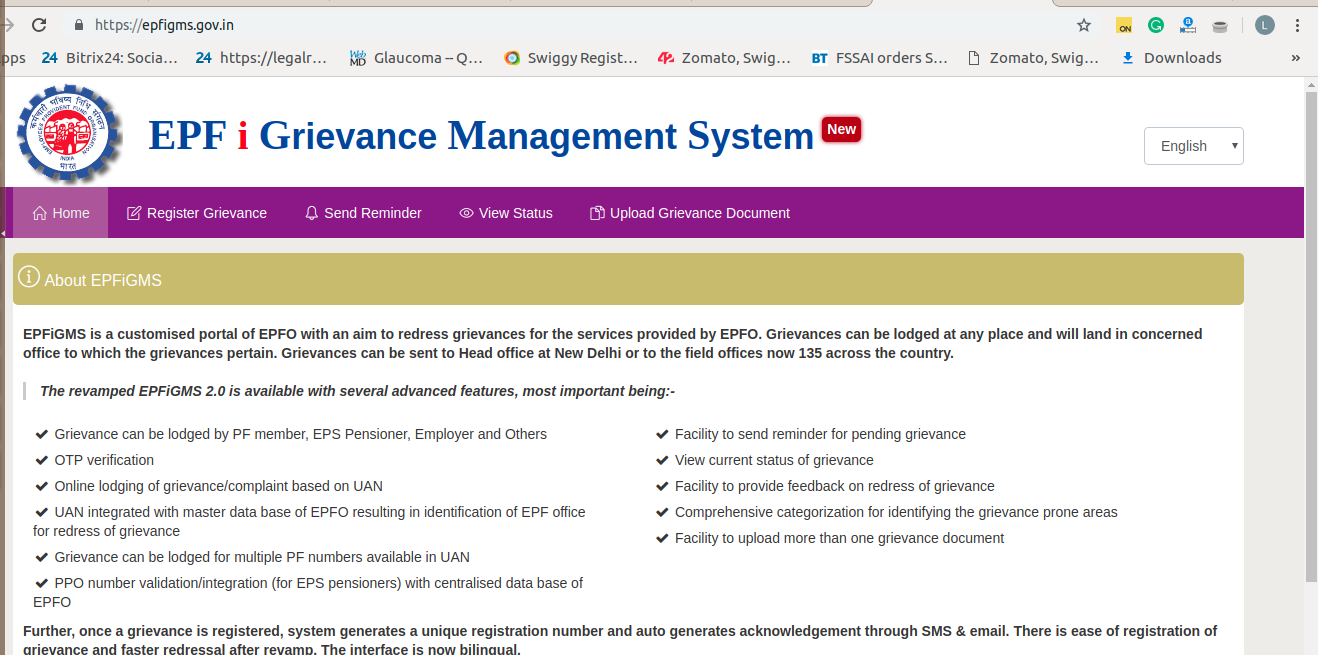Open the Chrome profile avatar L

point(1263,25)
